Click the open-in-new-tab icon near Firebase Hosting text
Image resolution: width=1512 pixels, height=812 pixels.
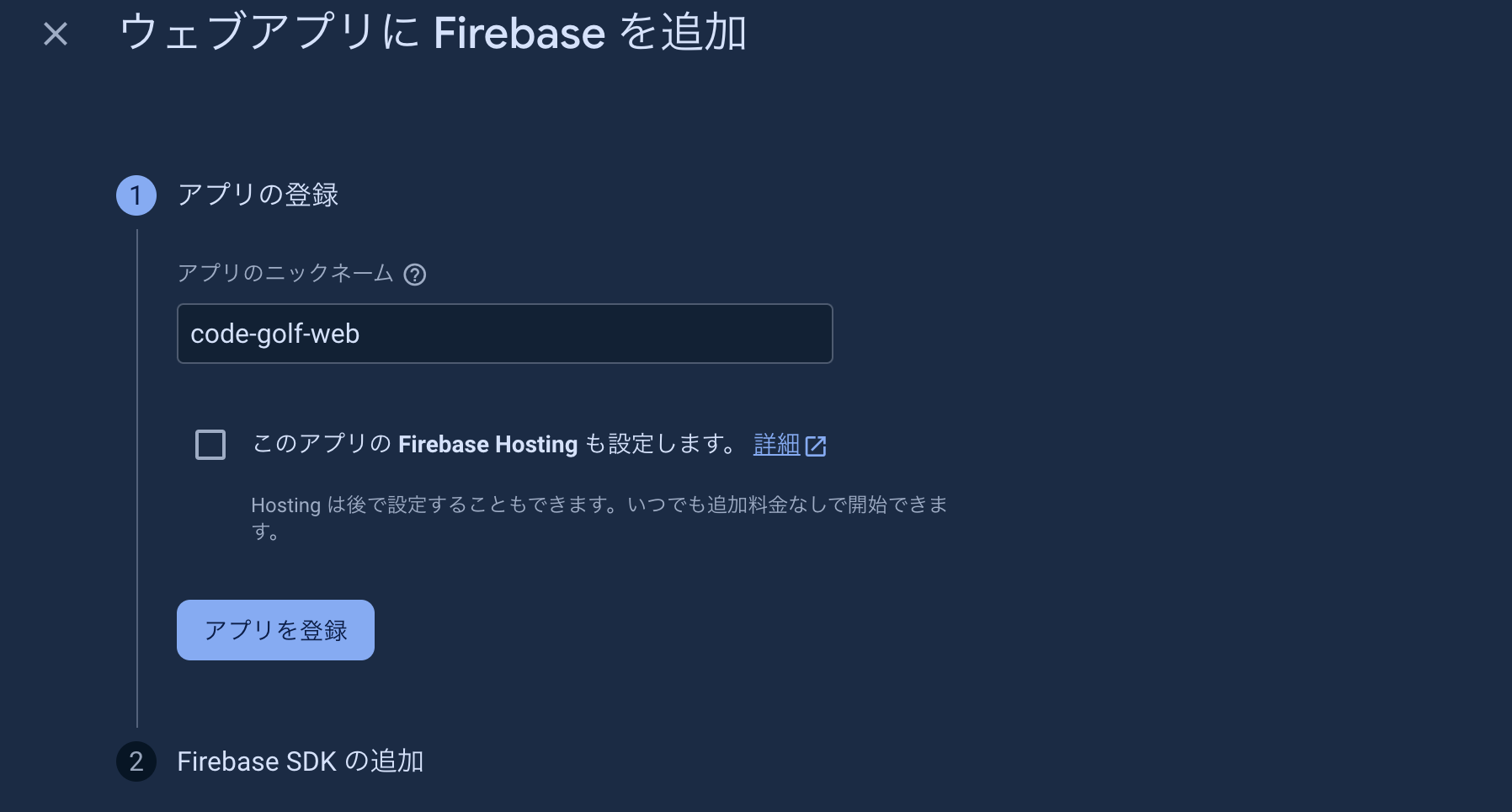pyautogui.click(x=816, y=446)
